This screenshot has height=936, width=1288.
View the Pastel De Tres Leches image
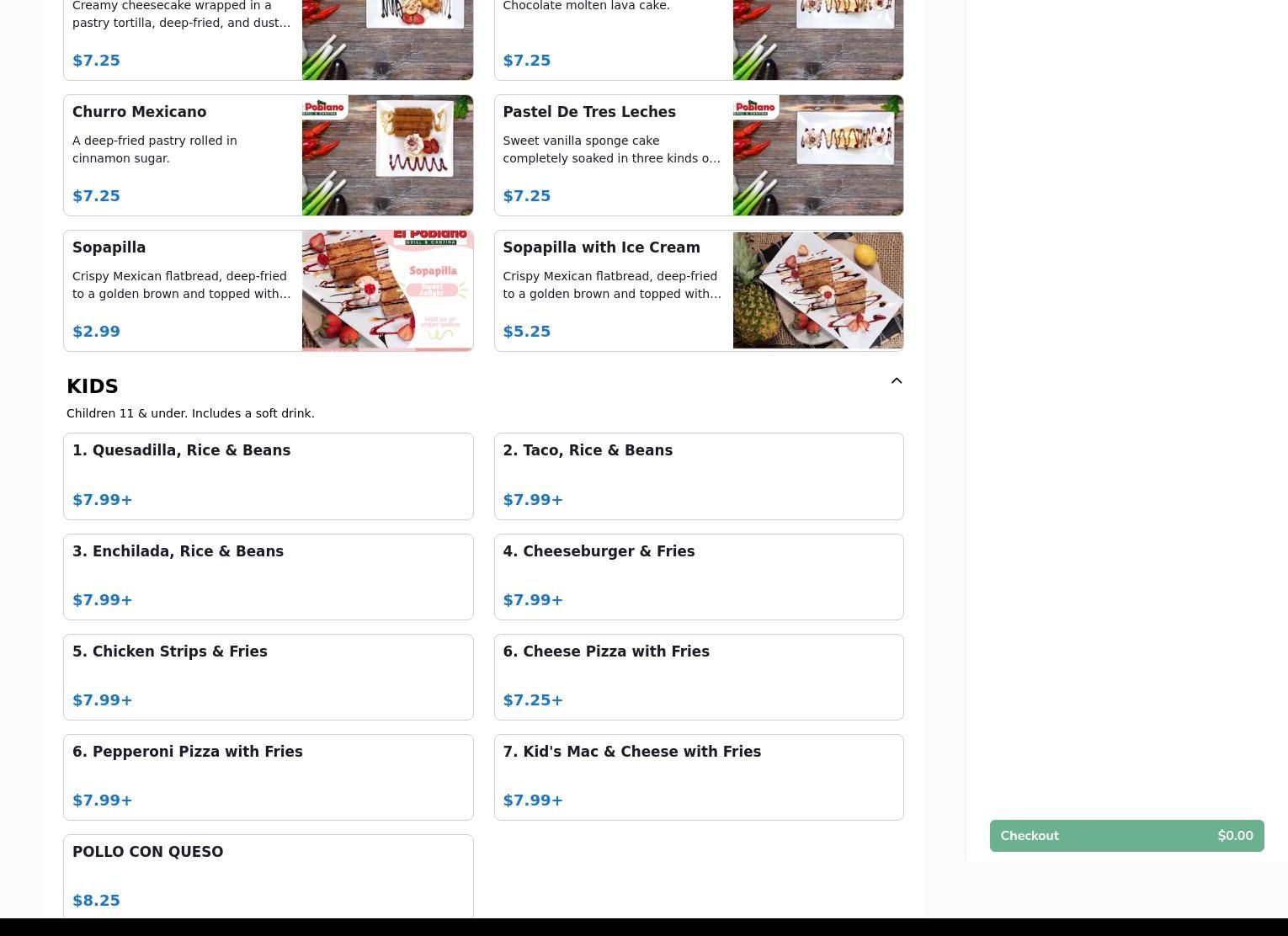(817, 155)
